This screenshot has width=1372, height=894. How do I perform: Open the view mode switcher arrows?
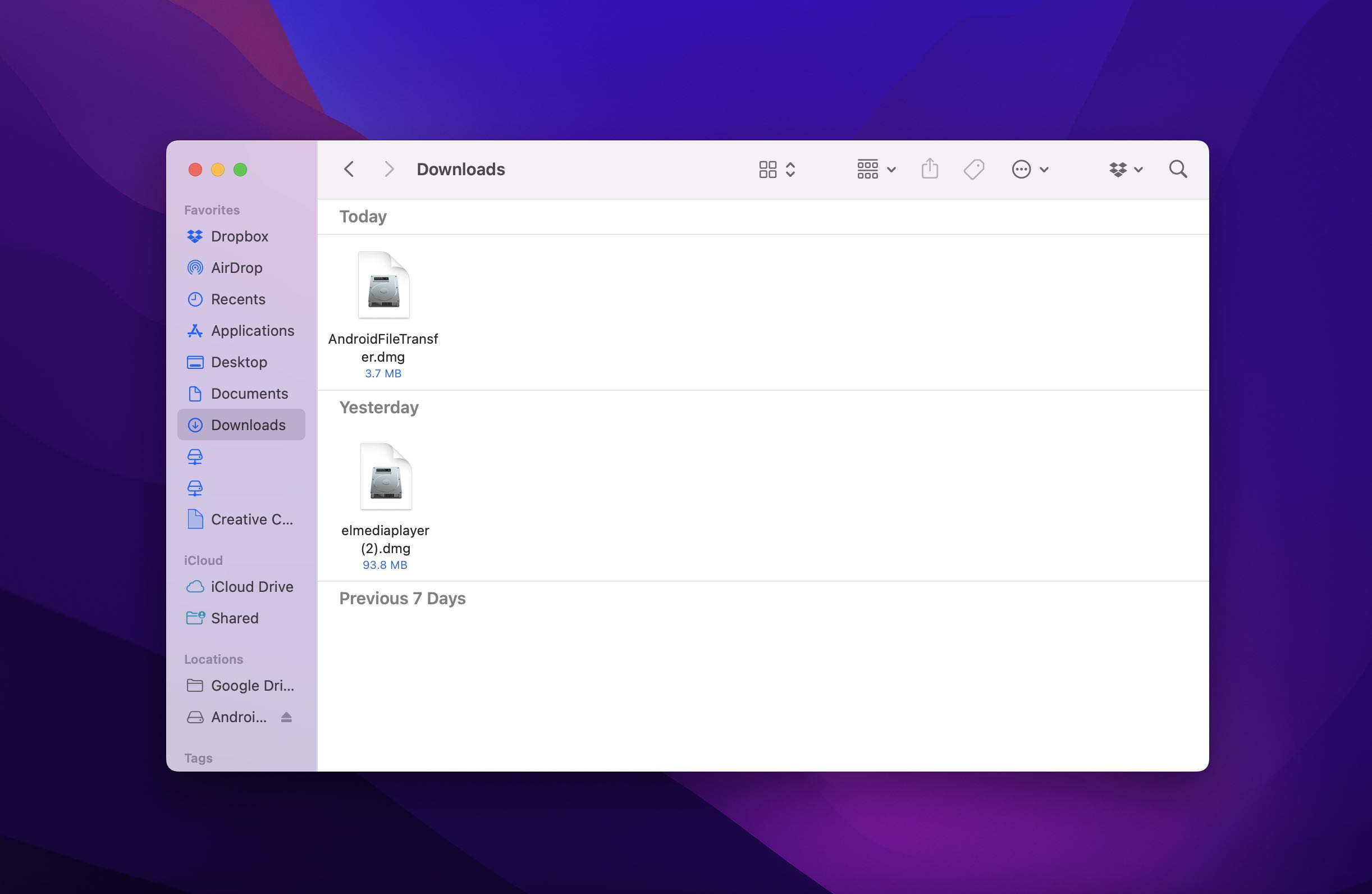(790, 169)
